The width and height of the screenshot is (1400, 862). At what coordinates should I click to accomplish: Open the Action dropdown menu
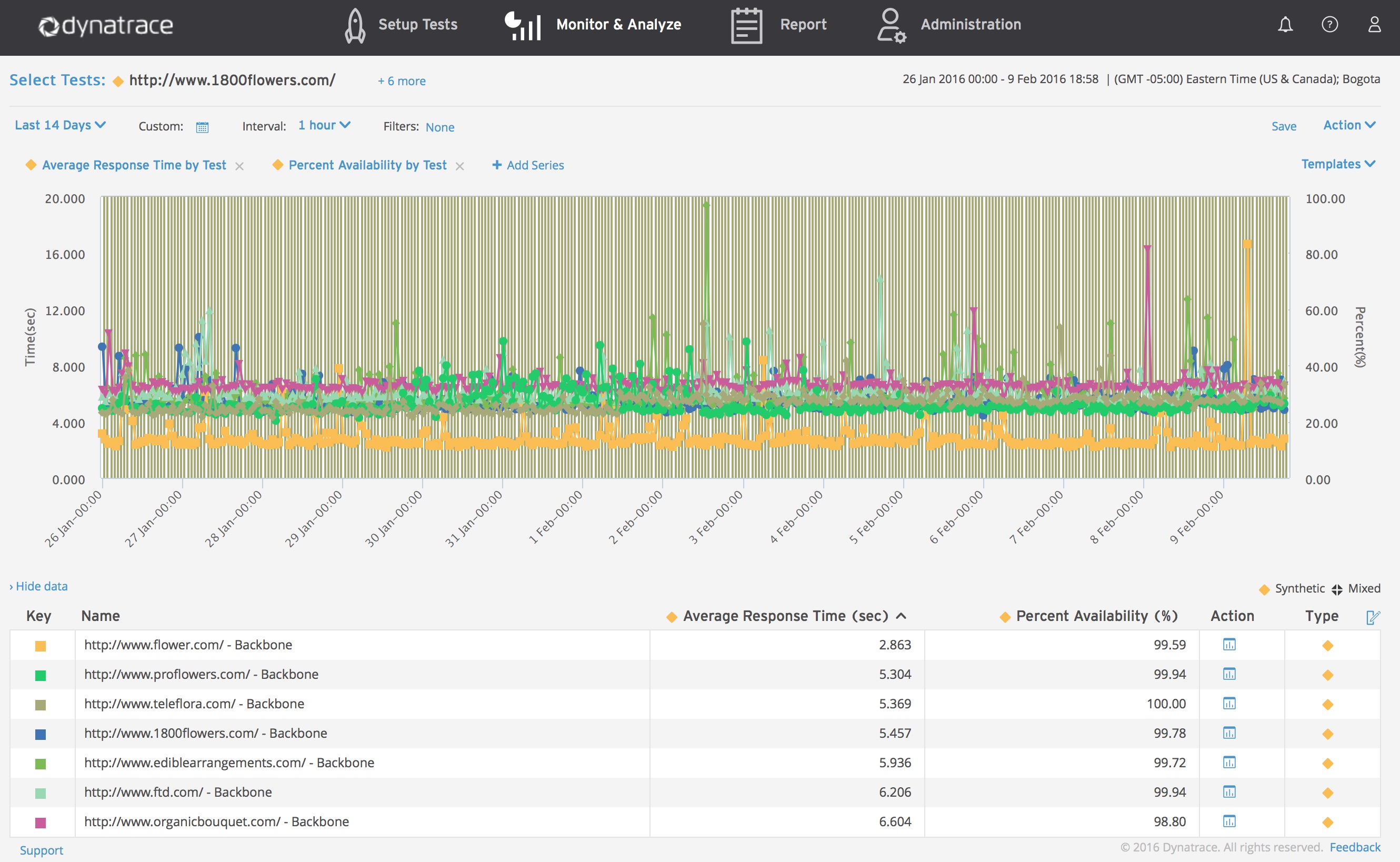1349,125
